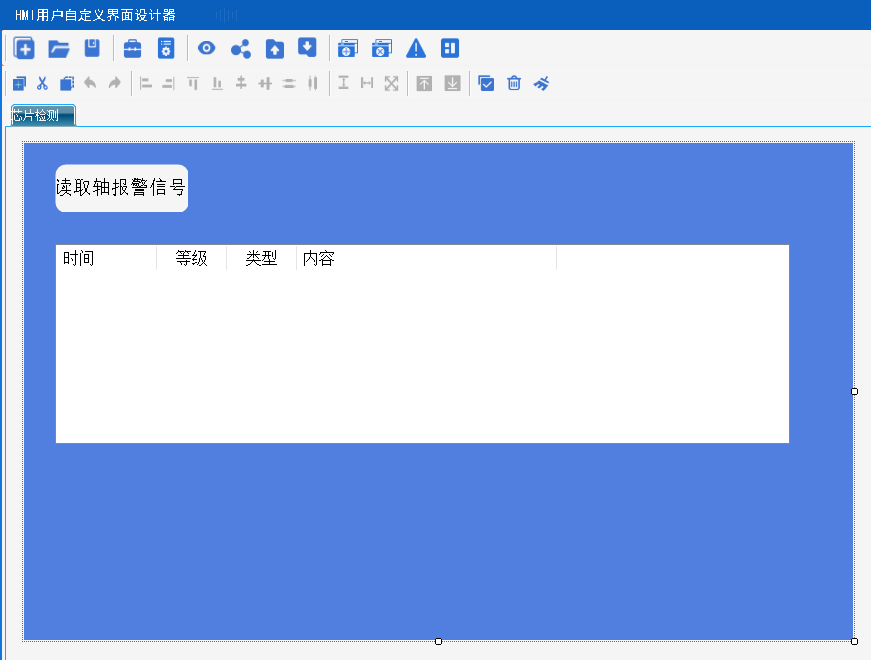Delete window page with x icon
This screenshot has height=660, width=871.
382,48
